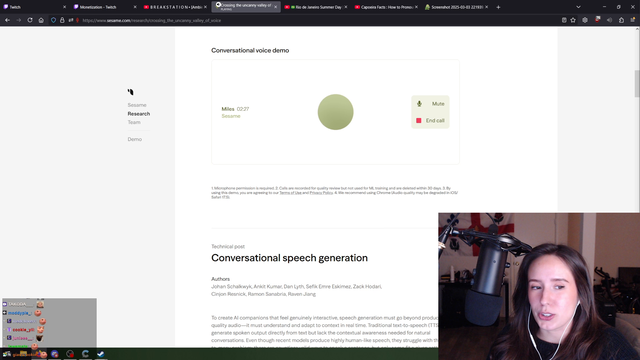Screen dimensions: 640x360
Task: Open the Privacy Policy link
Action: (x=321, y=193)
